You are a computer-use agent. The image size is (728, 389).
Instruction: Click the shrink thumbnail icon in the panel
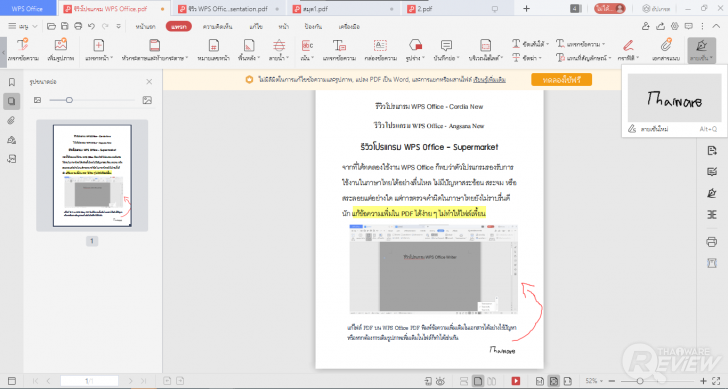pyautogui.click(x=38, y=100)
